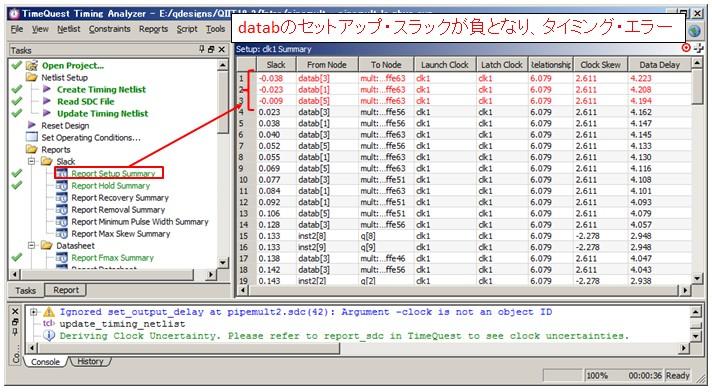
Task: Float the Tasks panel with dock icon
Action: point(211,49)
